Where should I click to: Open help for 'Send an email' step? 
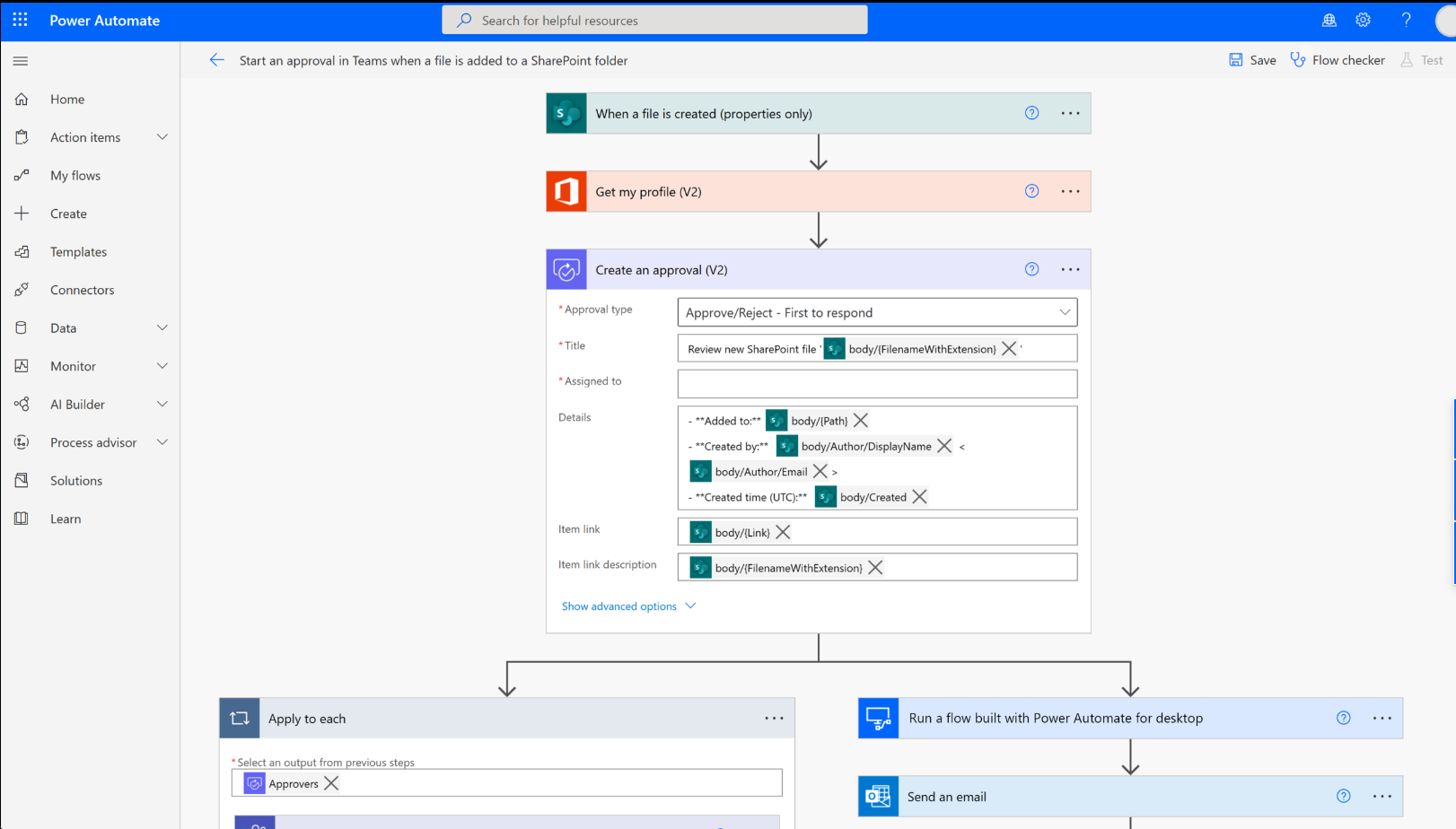[x=1343, y=796]
